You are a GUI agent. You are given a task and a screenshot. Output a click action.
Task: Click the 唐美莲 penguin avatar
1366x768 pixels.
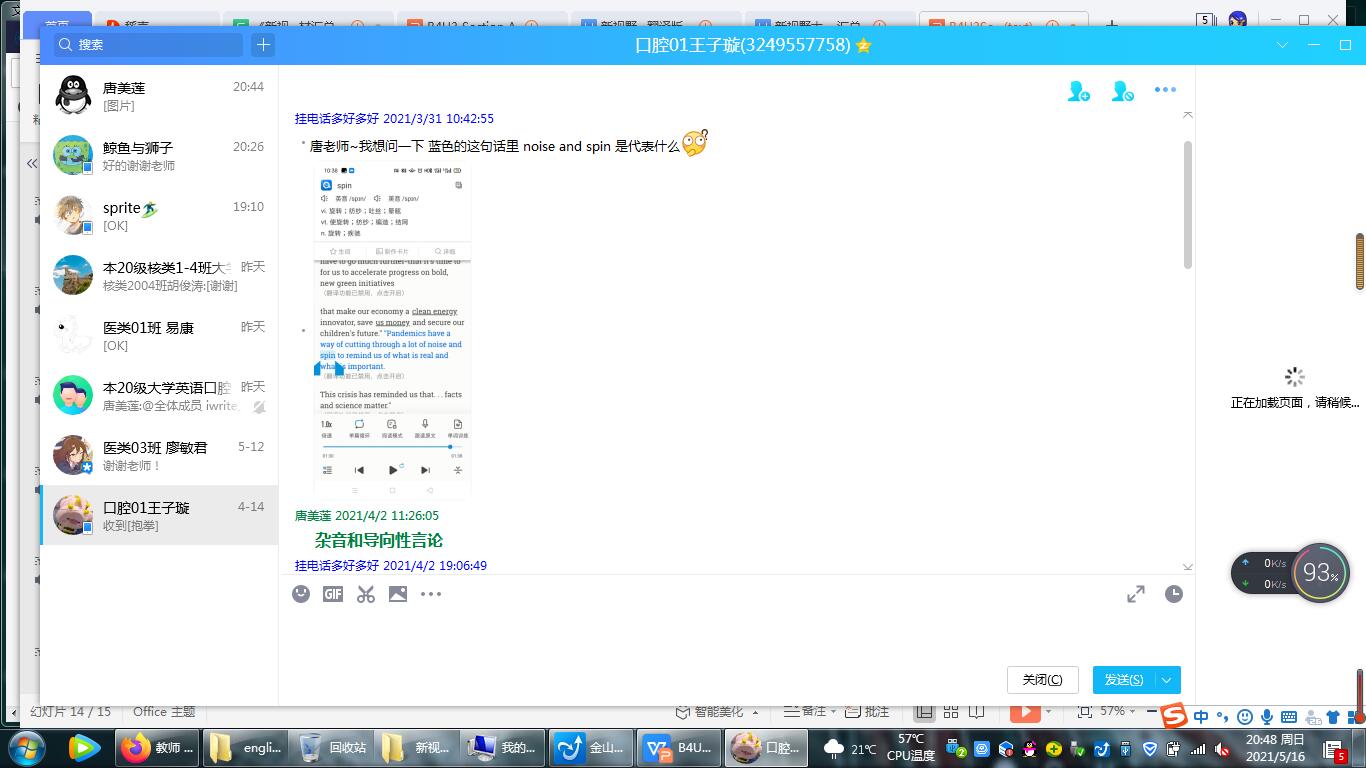[x=73, y=96]
